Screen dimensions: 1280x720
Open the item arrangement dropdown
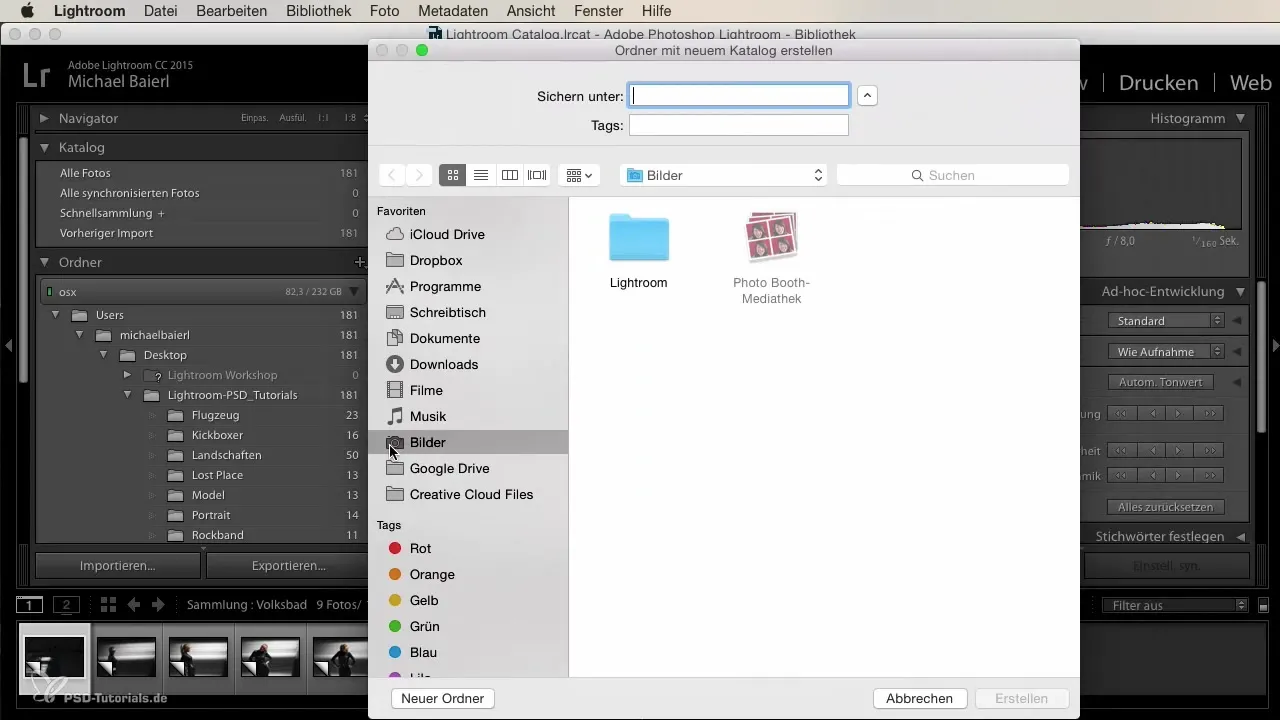[579, 175]
